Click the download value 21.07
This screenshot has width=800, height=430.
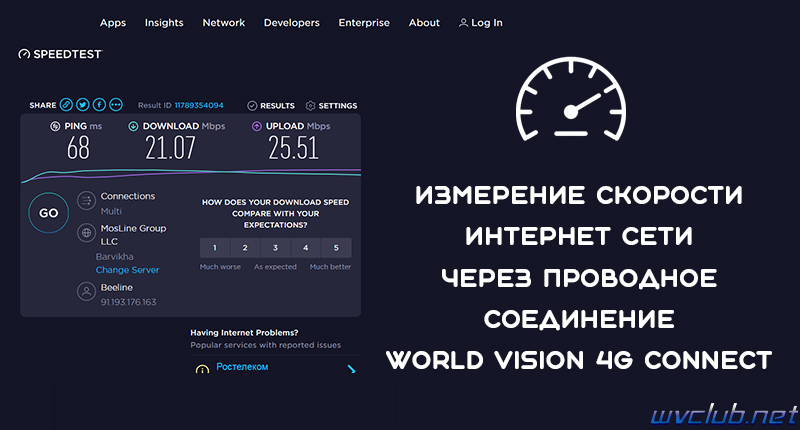click(x=170, y=148)
